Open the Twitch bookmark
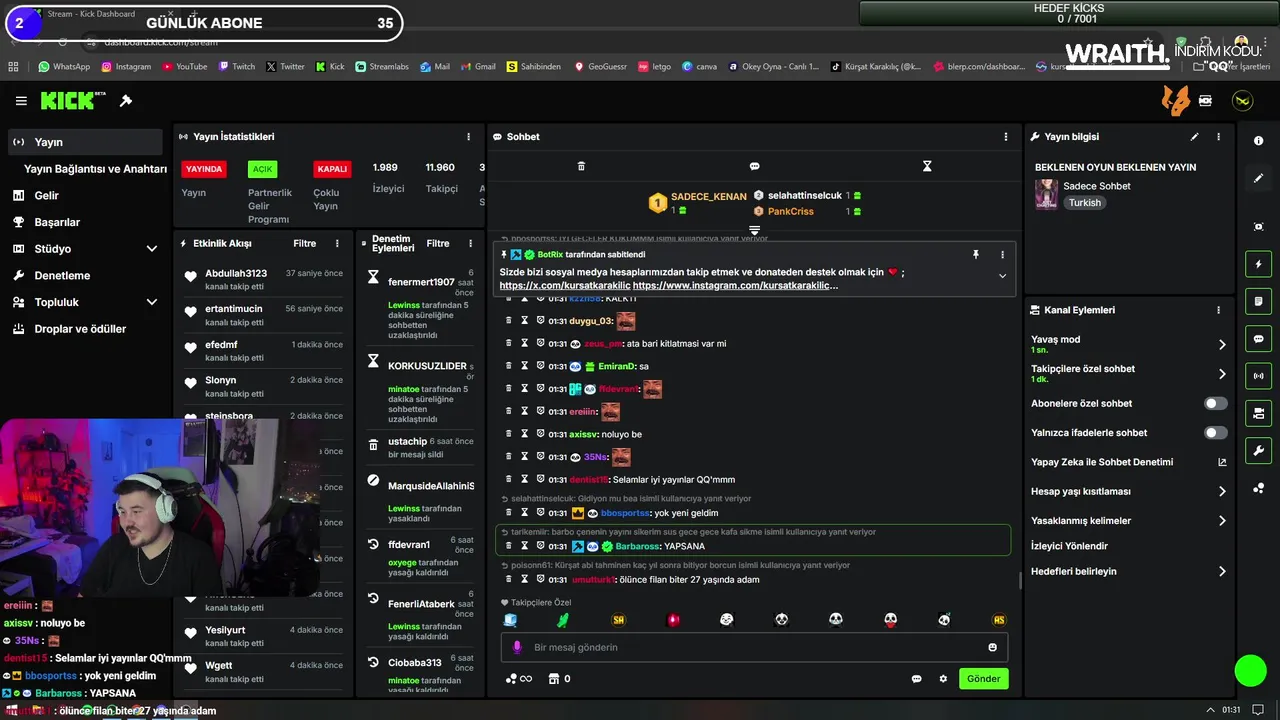This screenshot has width=1280, height=720. coord(236,67)
